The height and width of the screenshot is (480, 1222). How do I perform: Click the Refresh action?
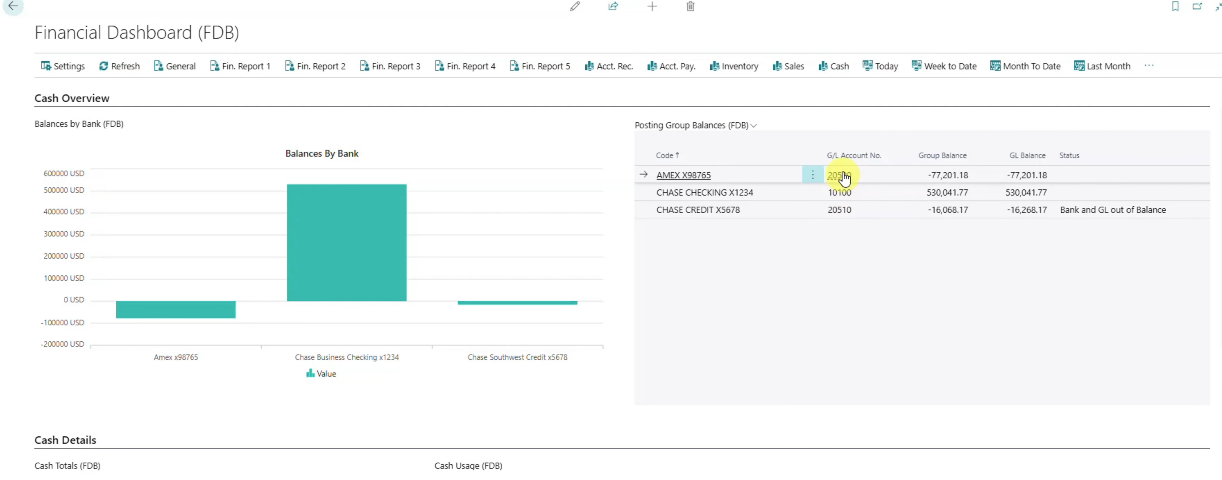pyautogui.click(x=119, y=66)
